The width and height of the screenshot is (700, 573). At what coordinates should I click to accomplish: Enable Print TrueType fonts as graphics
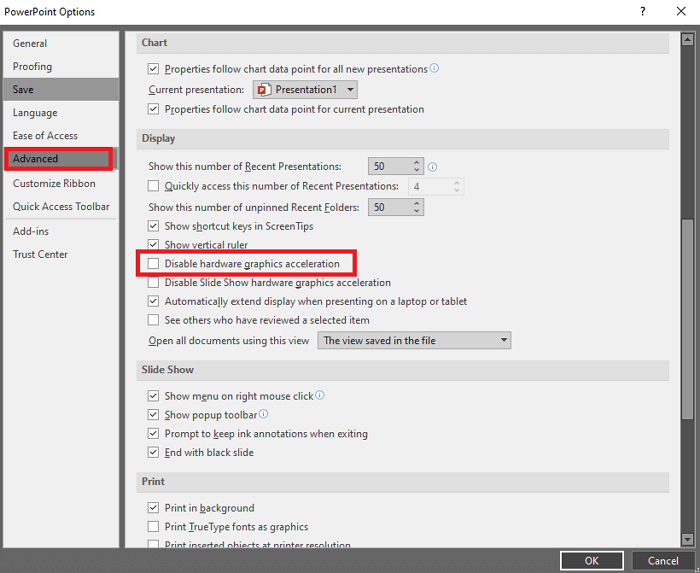153,527
